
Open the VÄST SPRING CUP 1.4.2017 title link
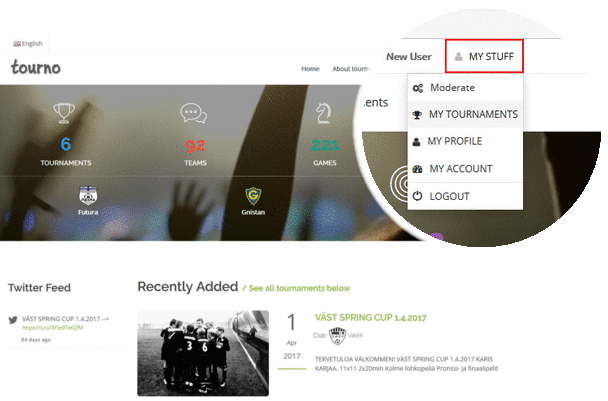tap(373, 320)
